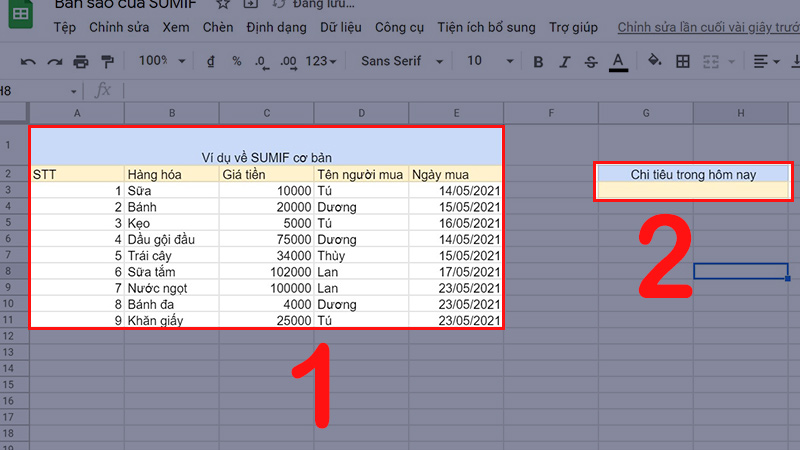Open the borders options
This screenshot has height=450, width=800.
pyautogui.click(x=683, y=62)
